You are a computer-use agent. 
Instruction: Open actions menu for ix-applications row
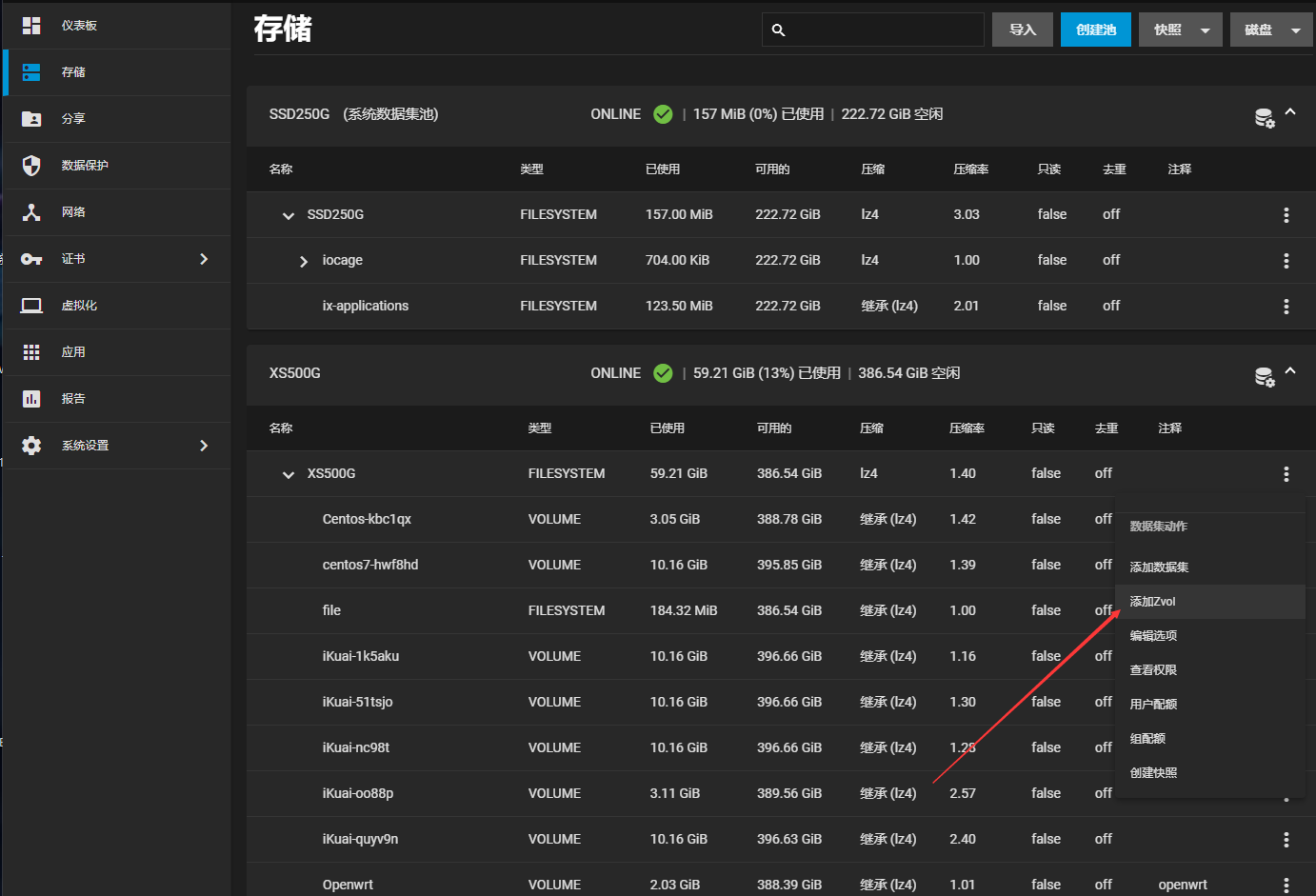click(x=1286, y=307)
